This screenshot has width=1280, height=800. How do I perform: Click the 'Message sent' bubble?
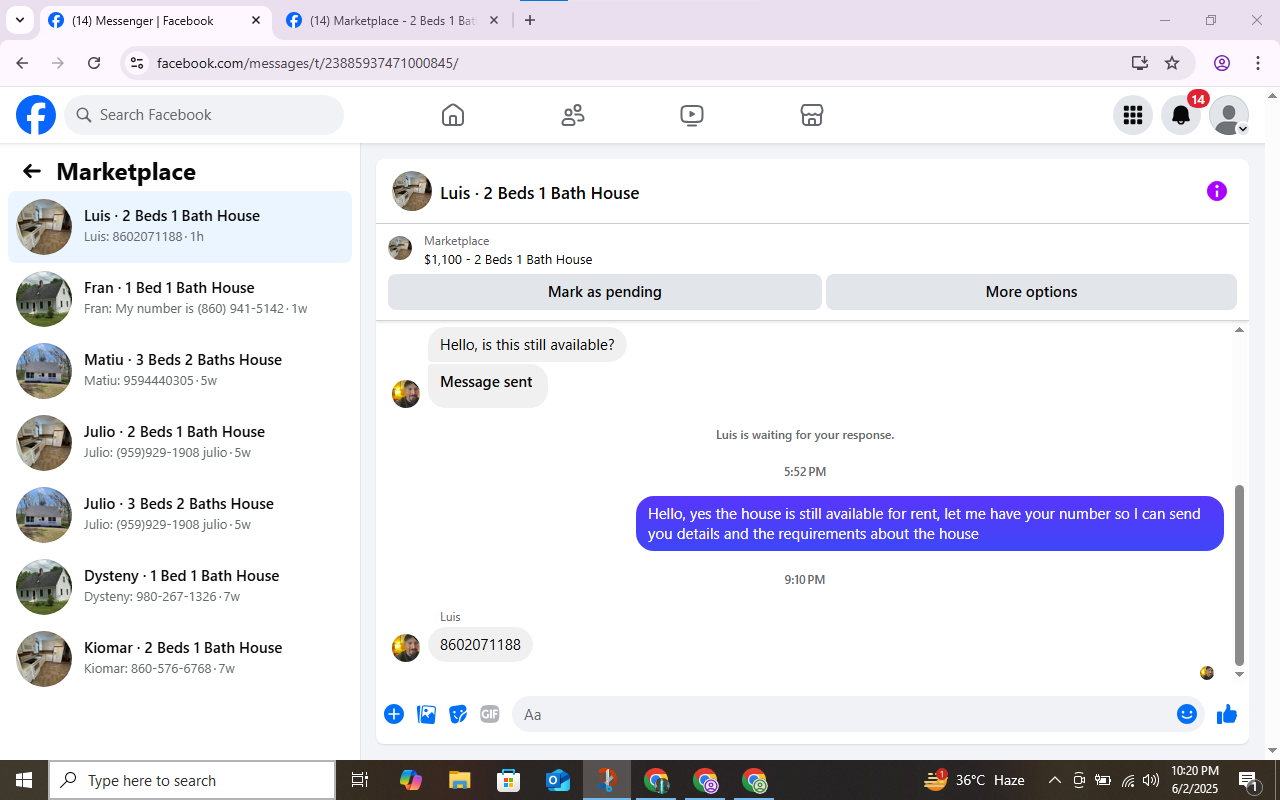[487, 384]
